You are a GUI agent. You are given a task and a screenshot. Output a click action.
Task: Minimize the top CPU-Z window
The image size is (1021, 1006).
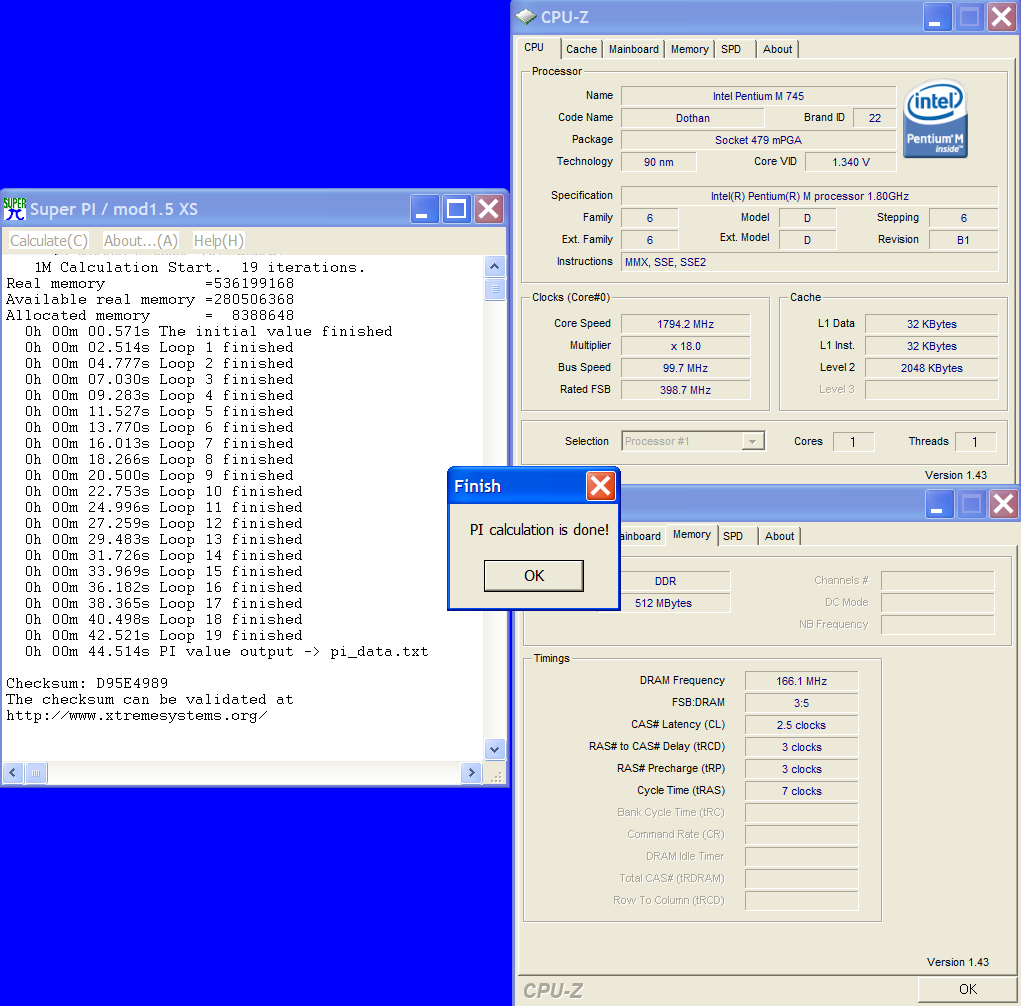pyautogui.click(x=937, y=18)
